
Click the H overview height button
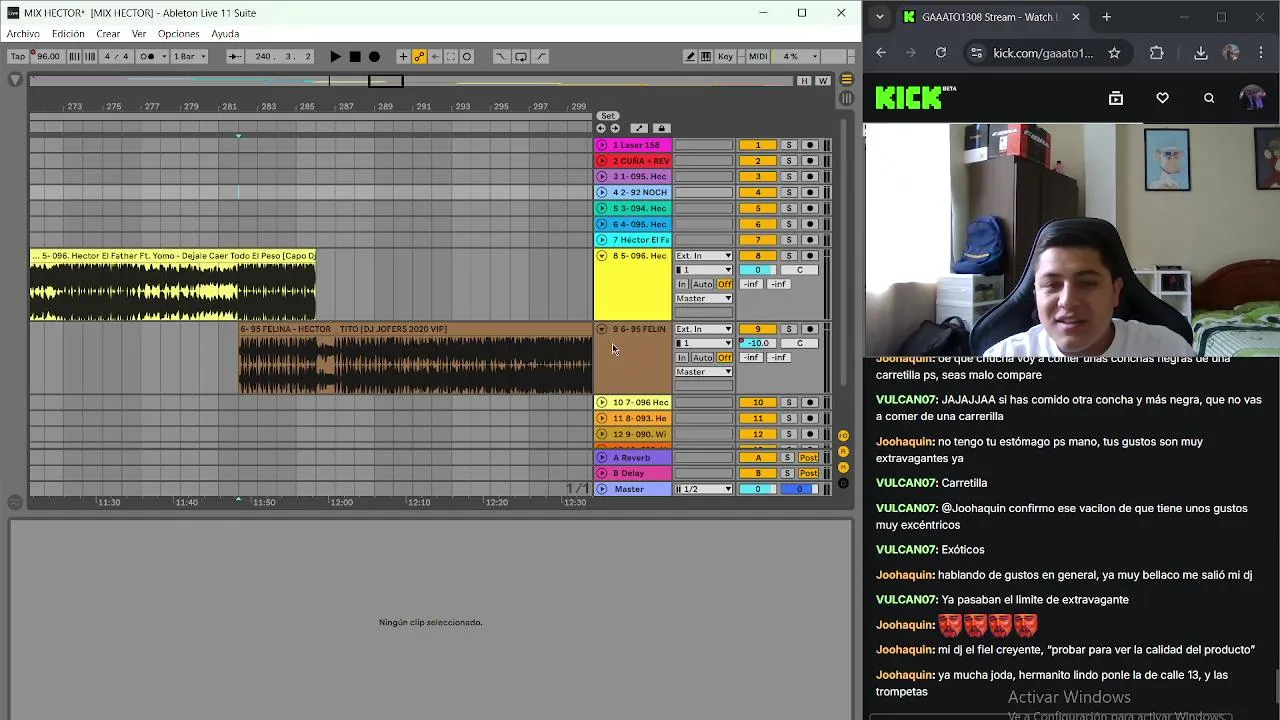pos(804,81)
